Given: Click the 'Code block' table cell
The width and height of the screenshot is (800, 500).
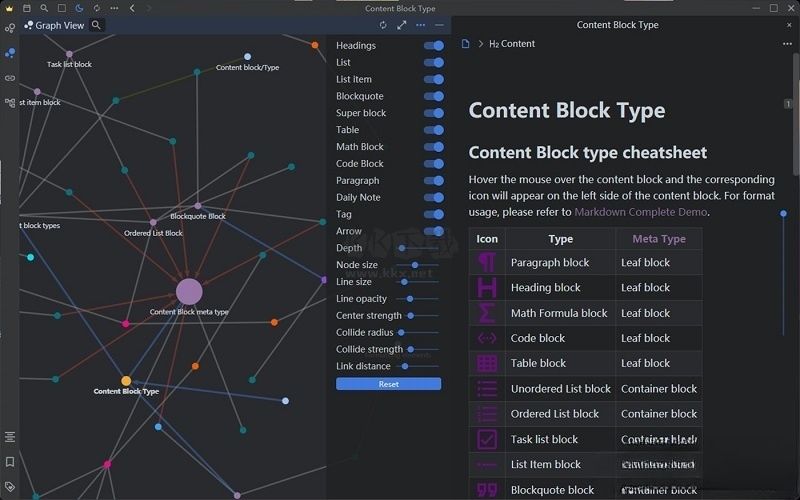Looking at the screenshot, I should (x=560, y=338).
